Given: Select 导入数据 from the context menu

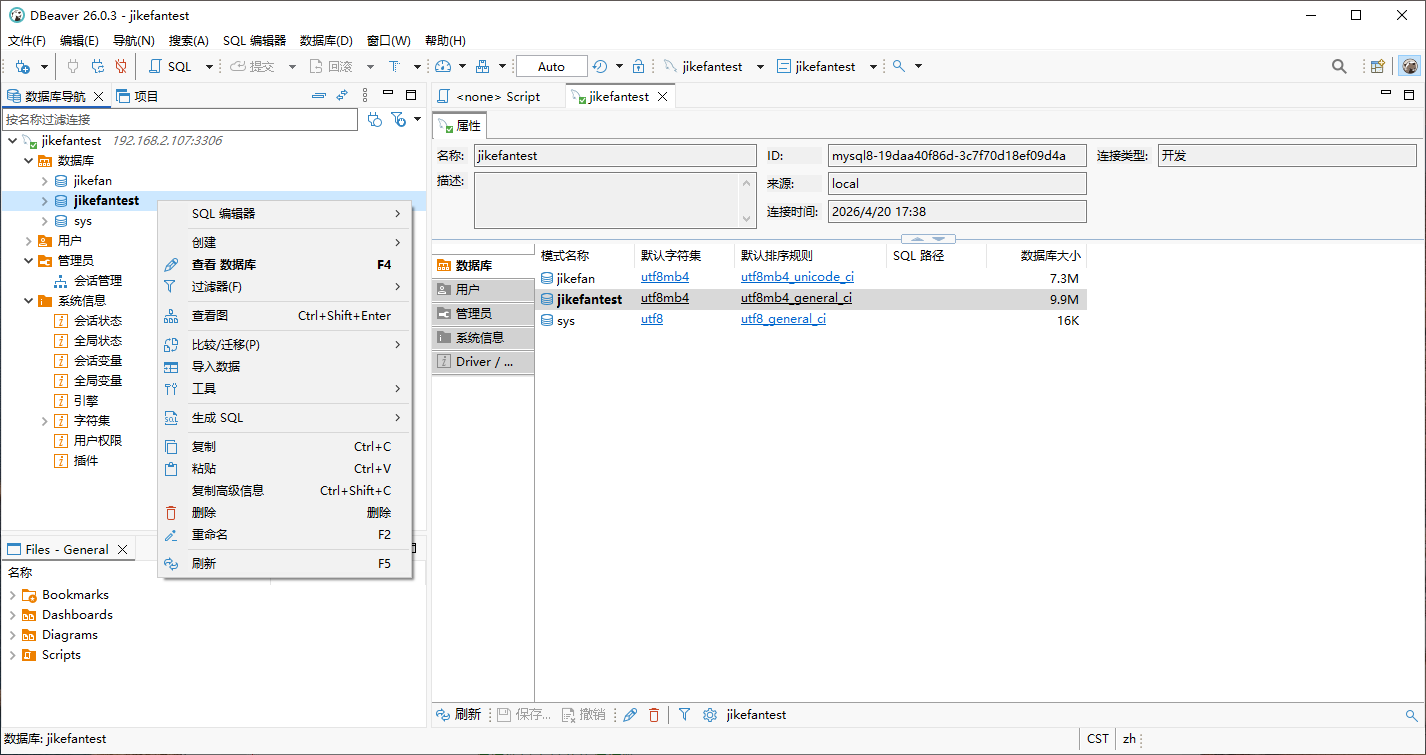Looking at the screenshot, I should (216, 366).
